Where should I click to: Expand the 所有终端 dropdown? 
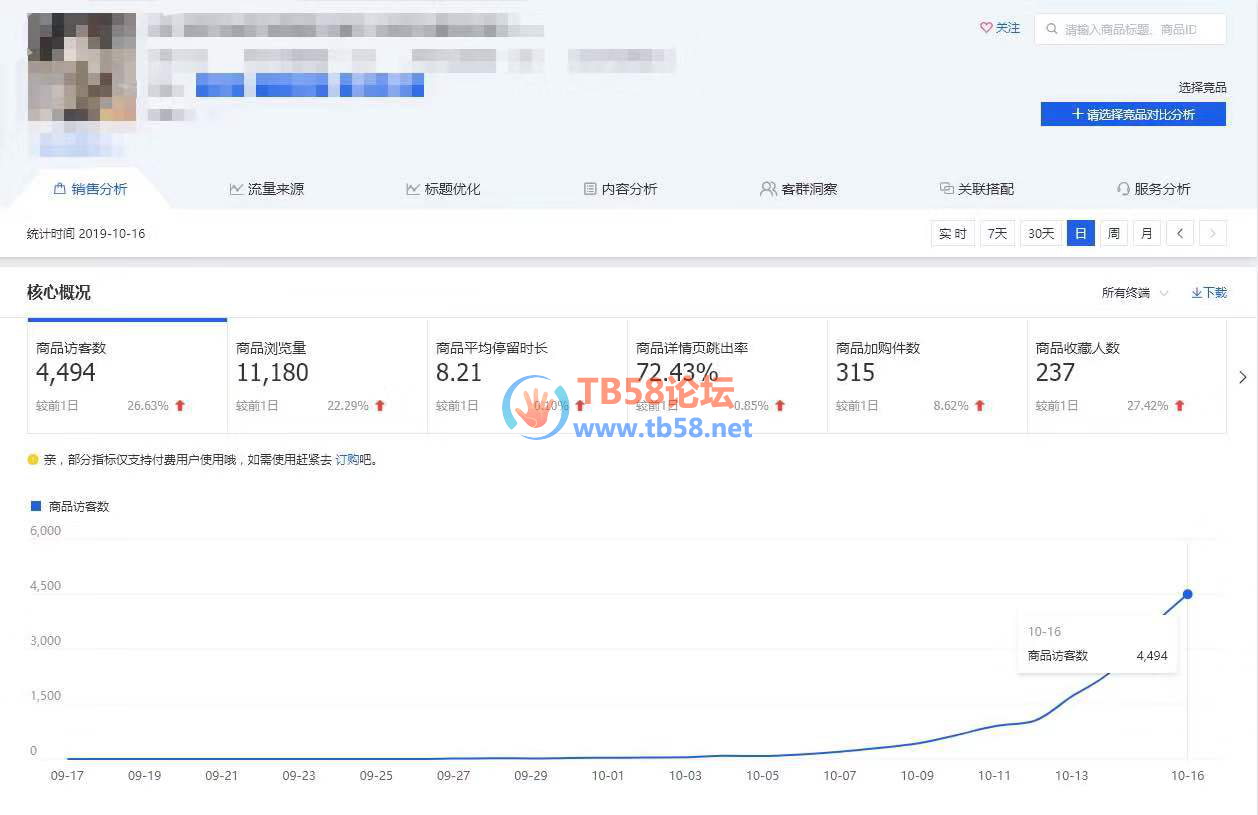pyautogui.click(x=1134, y=293)
